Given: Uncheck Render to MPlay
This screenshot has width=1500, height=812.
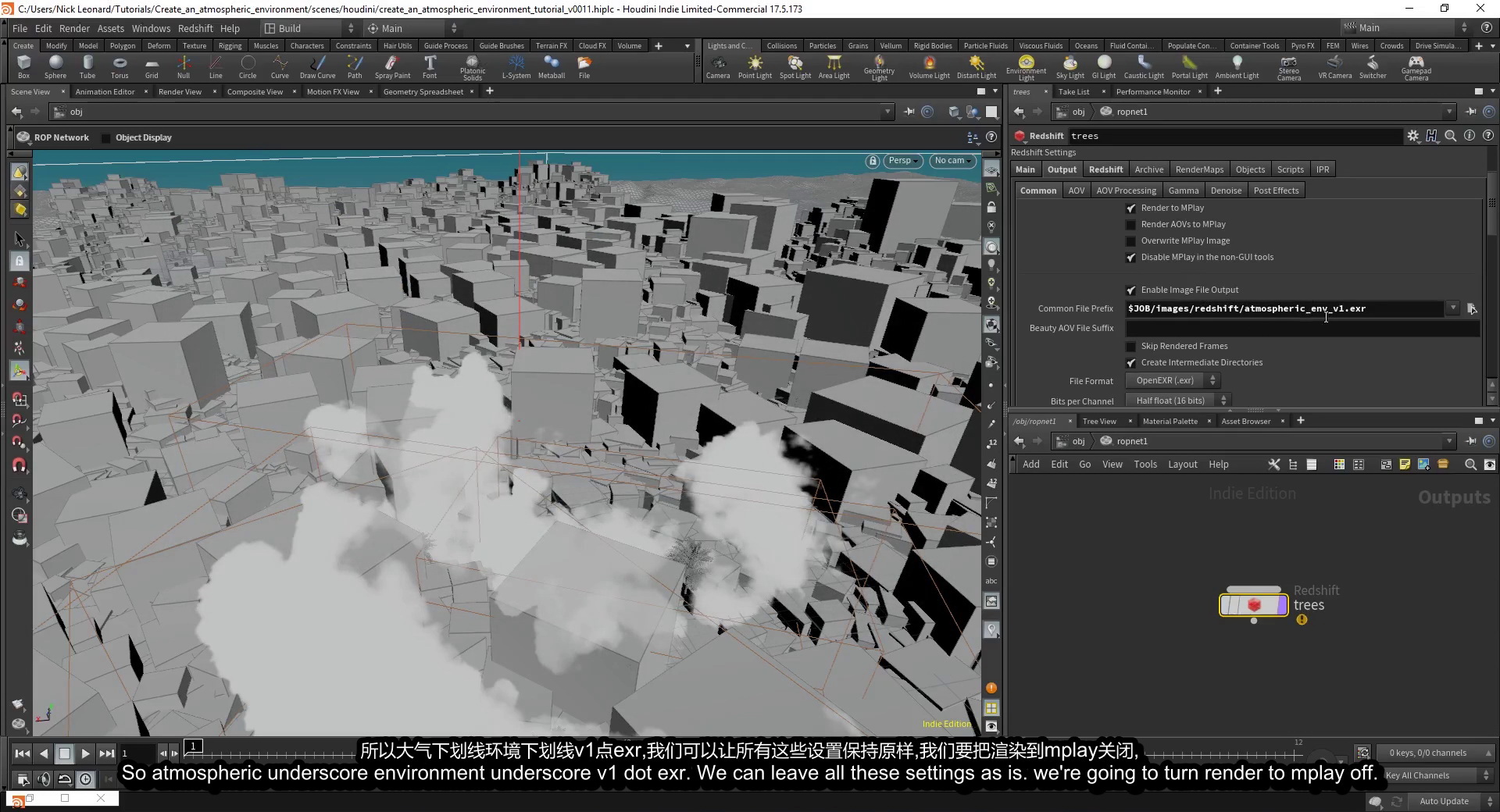Looking at the screenshot, I should 1130,208.
